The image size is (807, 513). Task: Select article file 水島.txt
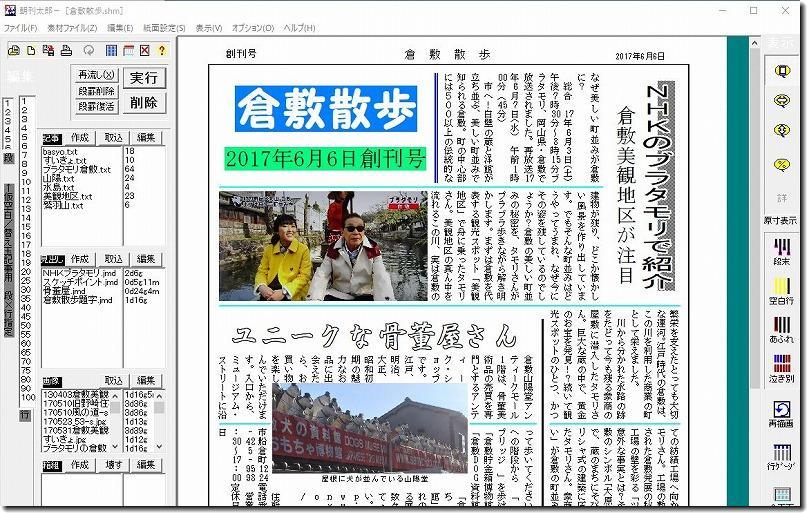pyautogui.click(x=59, y=187)
